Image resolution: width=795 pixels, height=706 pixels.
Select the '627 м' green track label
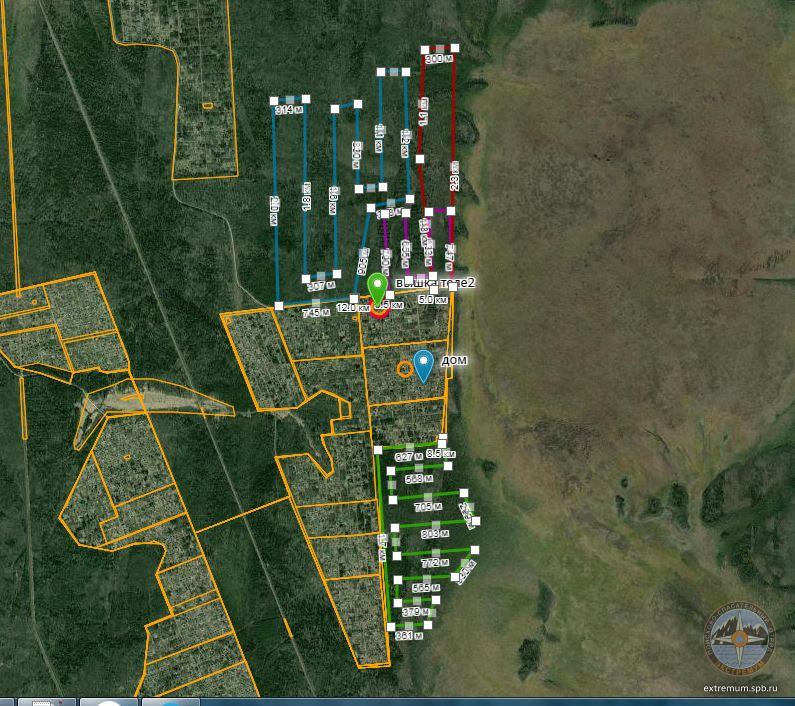(x=407, y=457)
